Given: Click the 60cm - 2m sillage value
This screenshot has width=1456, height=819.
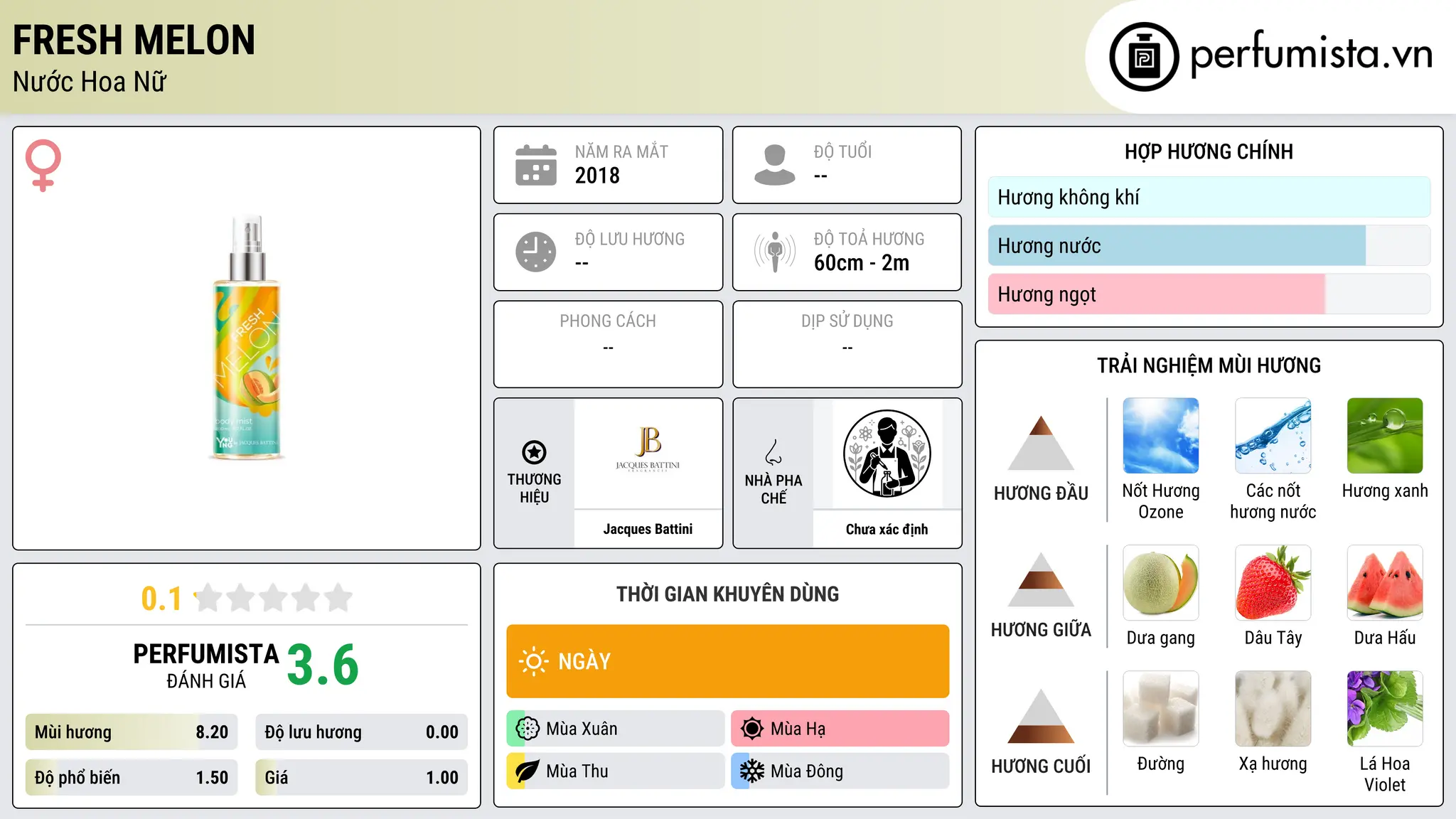Looking at the screenshot, I should coord(862,263).
